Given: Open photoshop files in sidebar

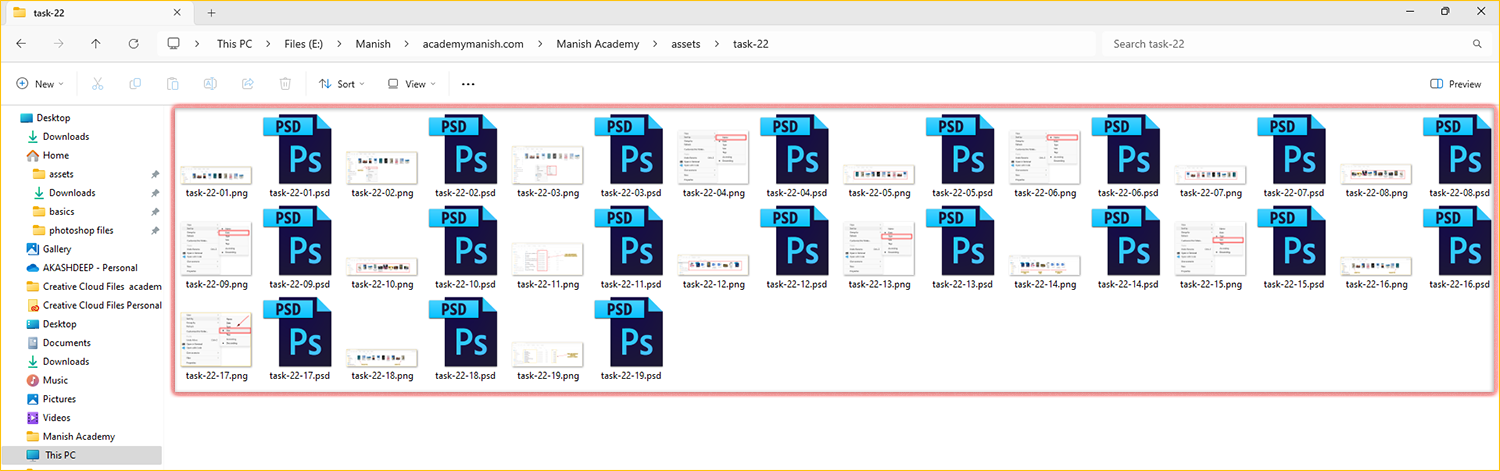Looking at the screenshot, I should (x=81, y=230).
